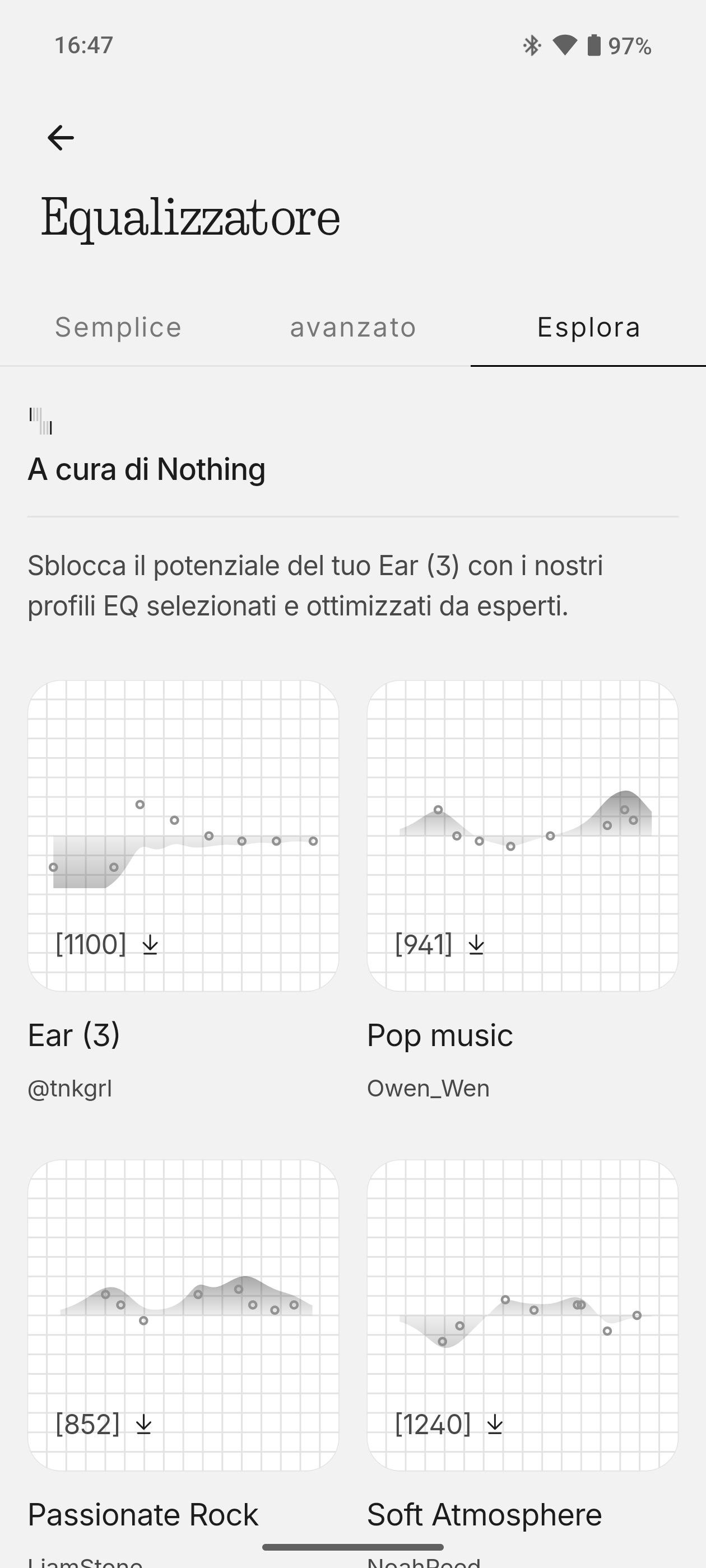Select the Esplora tab
This screenshot has height=1568, width=706.
[x=588, y=328]
